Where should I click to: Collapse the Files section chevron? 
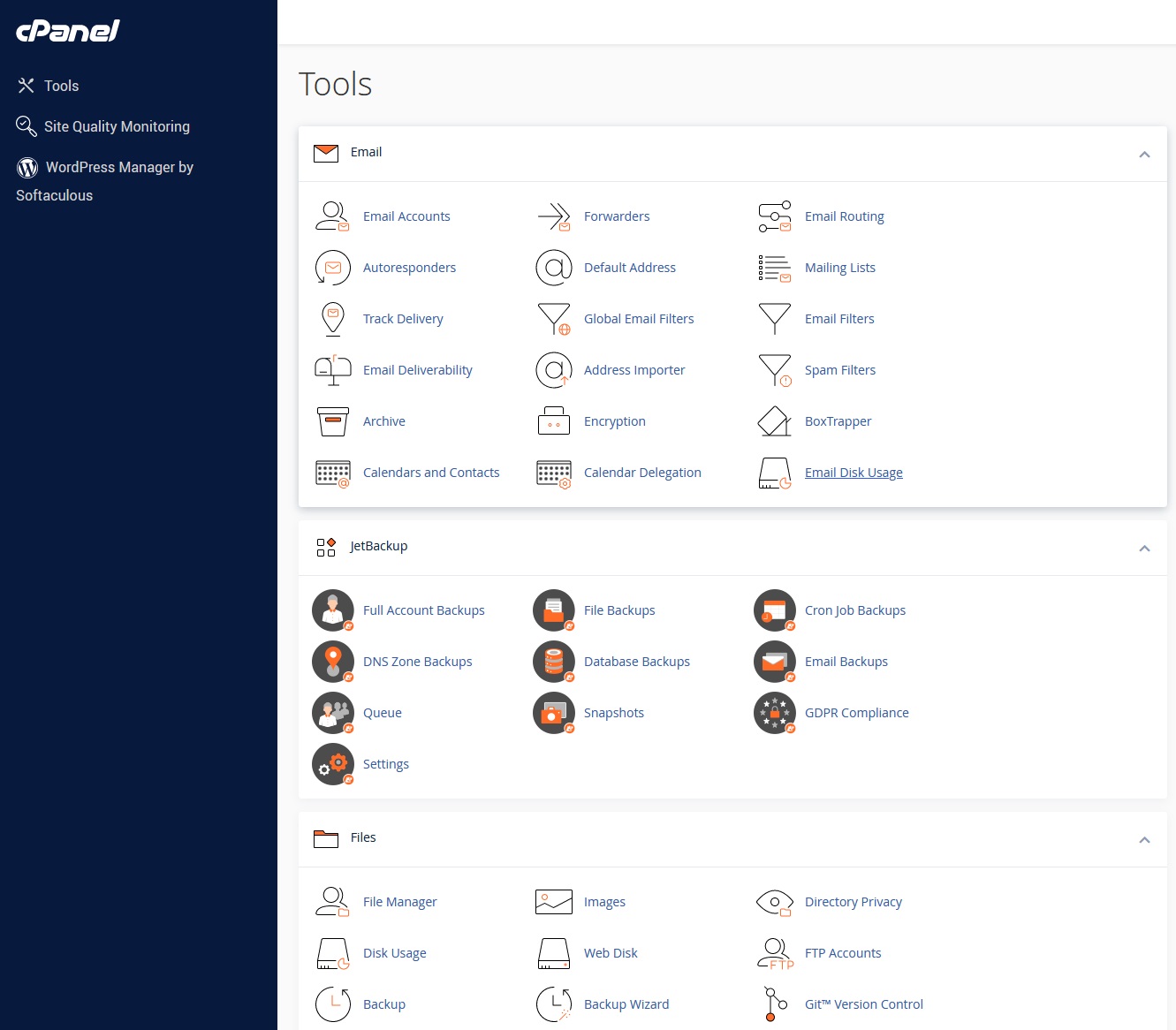[x=1144, y=840]
